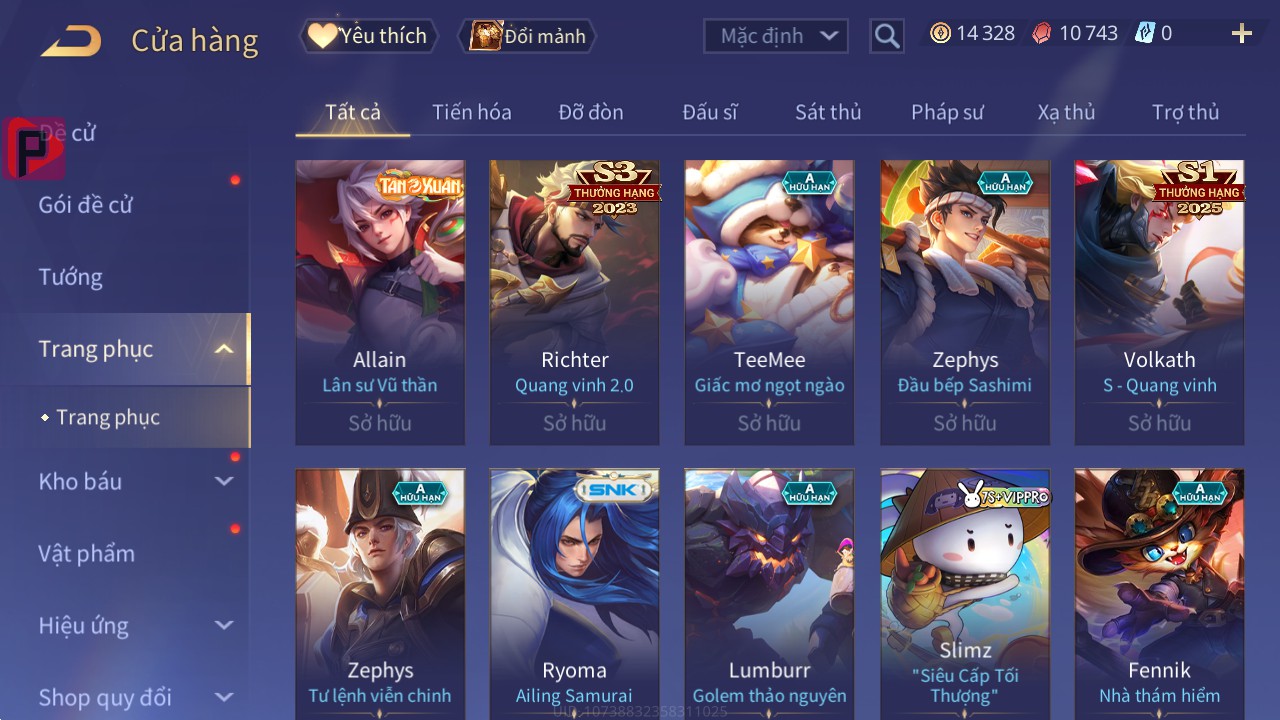Select the Tiến hóa filter tab
Screen dimensions: 1280x720
[472, 112]
